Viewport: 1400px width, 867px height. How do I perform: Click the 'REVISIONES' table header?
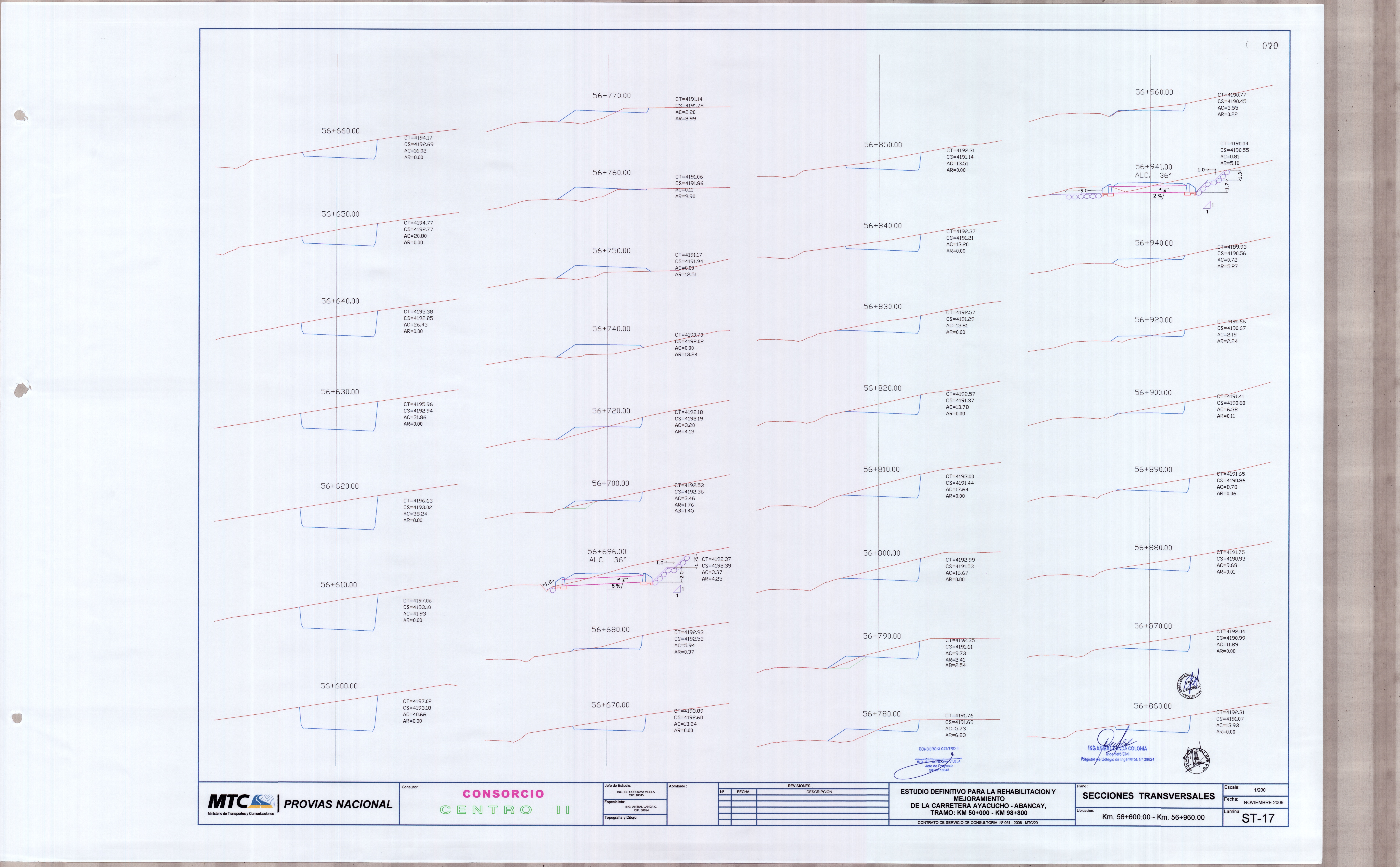pos(799,786)
